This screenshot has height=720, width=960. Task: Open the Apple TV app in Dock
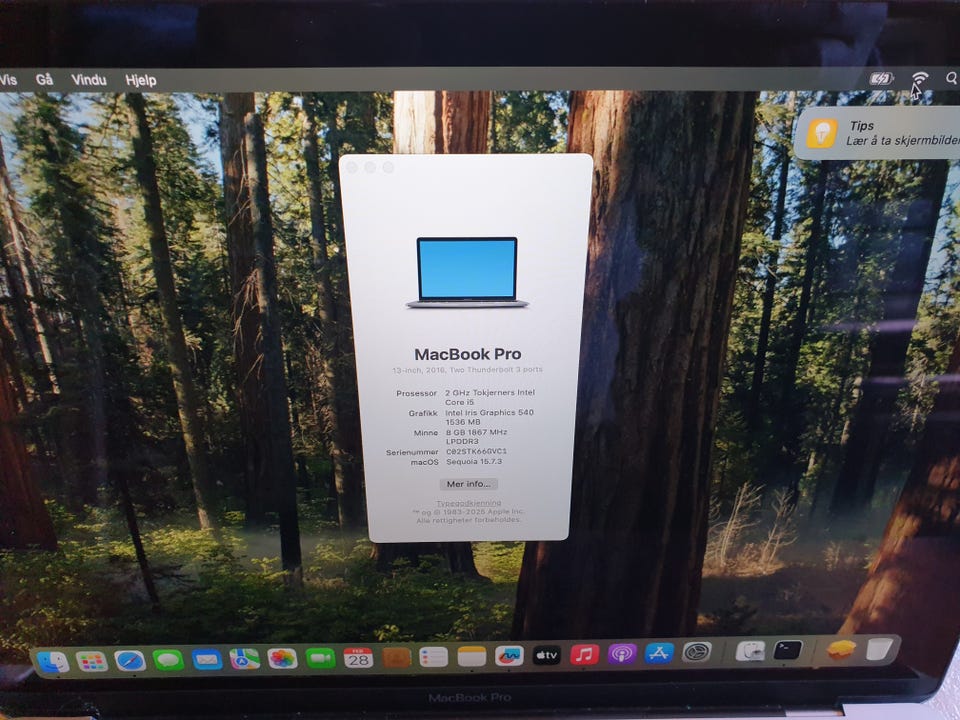[x=547, y=656]
